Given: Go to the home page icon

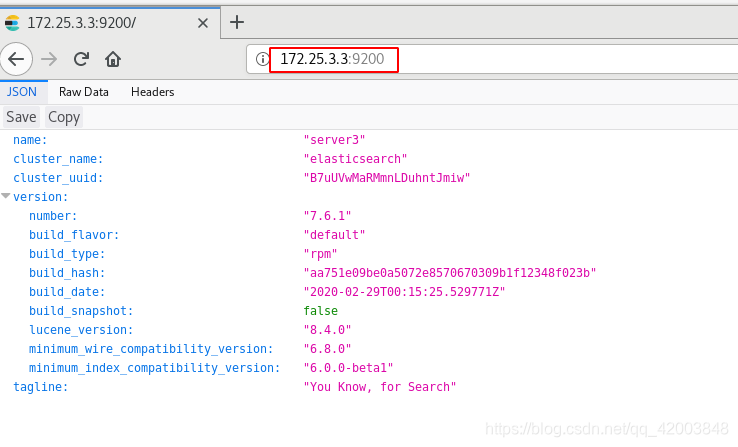Looking at the screenshot, I should 113,59.
